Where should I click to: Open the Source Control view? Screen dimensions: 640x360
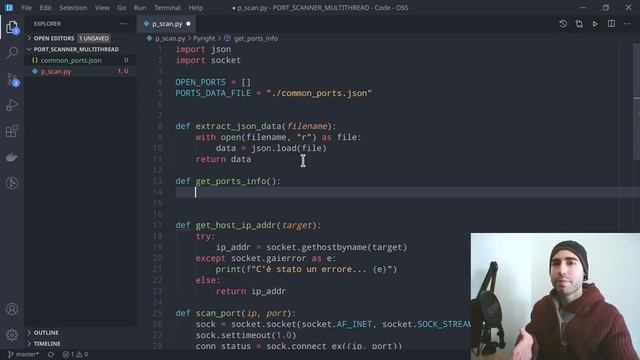[12, 79]
